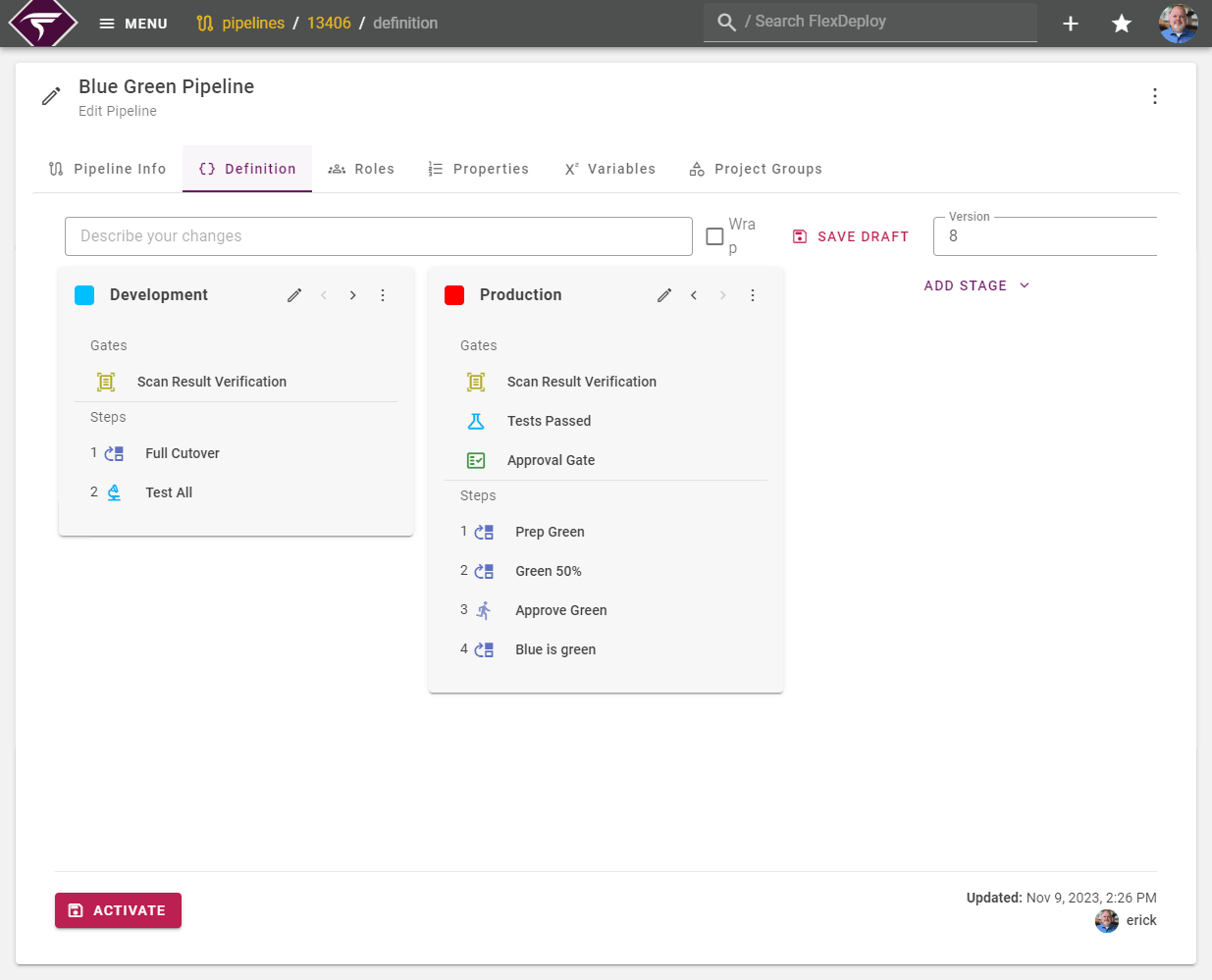The height and width of the screenshot is (980, 1212).
Task: Click the Describe your changes input field
Action: pos(378,236)
